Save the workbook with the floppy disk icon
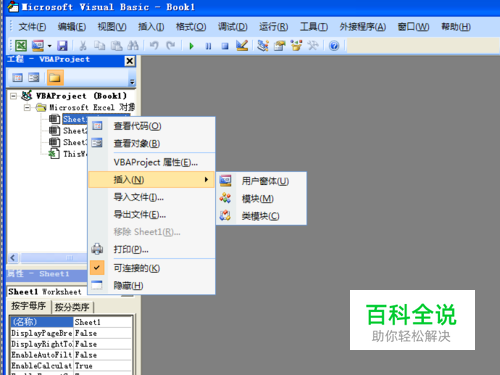500x375 pixels. (62, 46)
